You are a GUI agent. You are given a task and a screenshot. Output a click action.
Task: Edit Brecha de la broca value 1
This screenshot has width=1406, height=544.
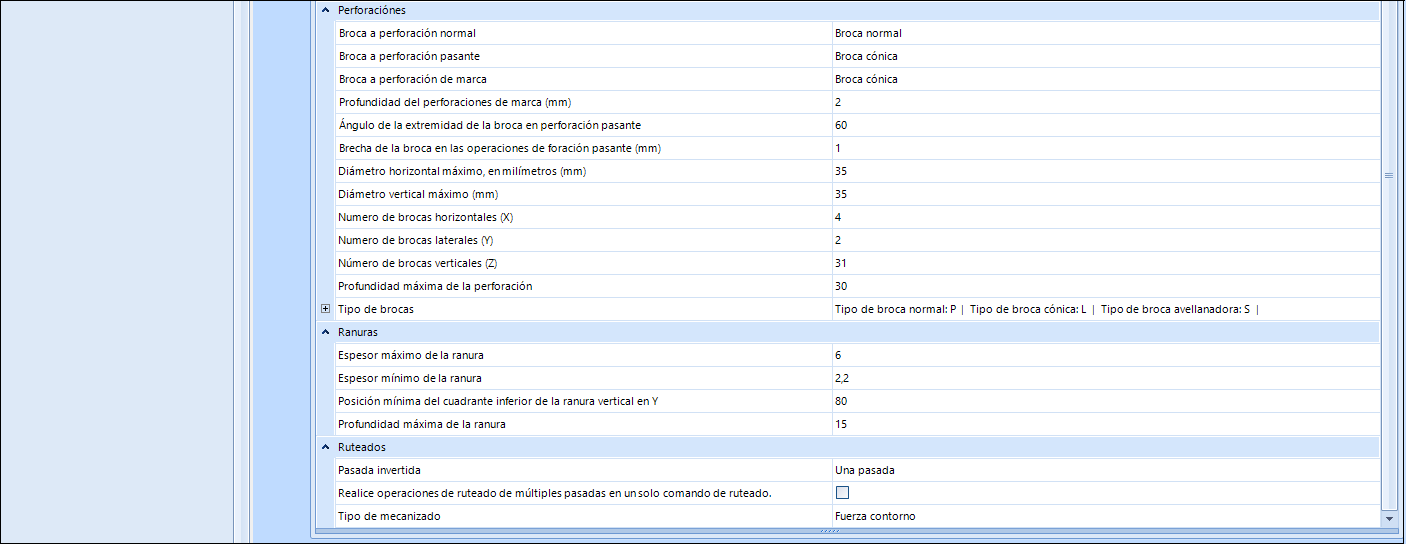coord(1105,148)
